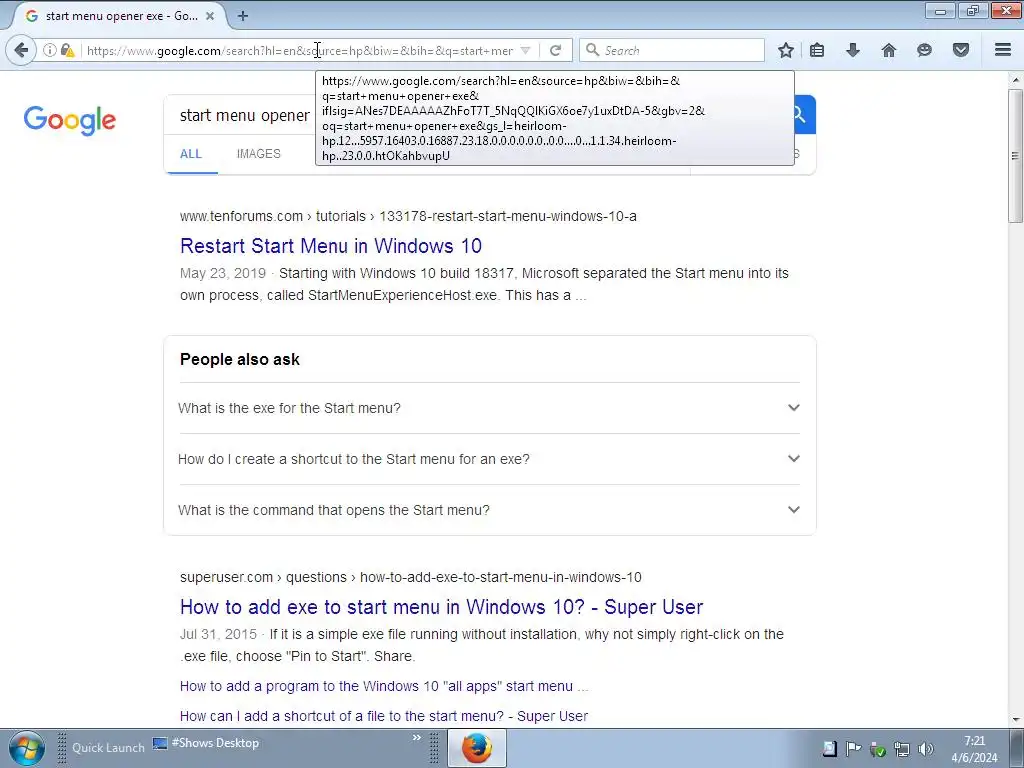This screenshot has height=768, width=1024.
Task: Click the taskbar clock showing 7:21
Action: tap(974, 749)
